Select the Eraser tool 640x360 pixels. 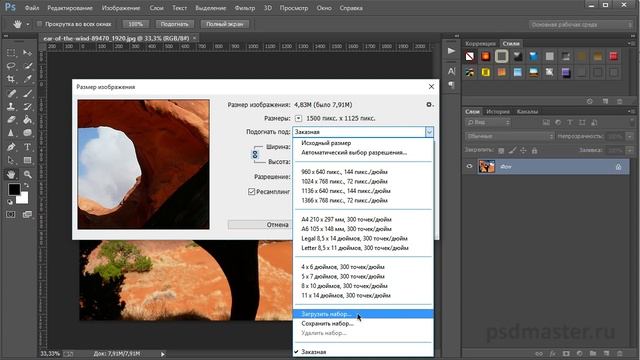pyautogui.click(x=11, y=120)
